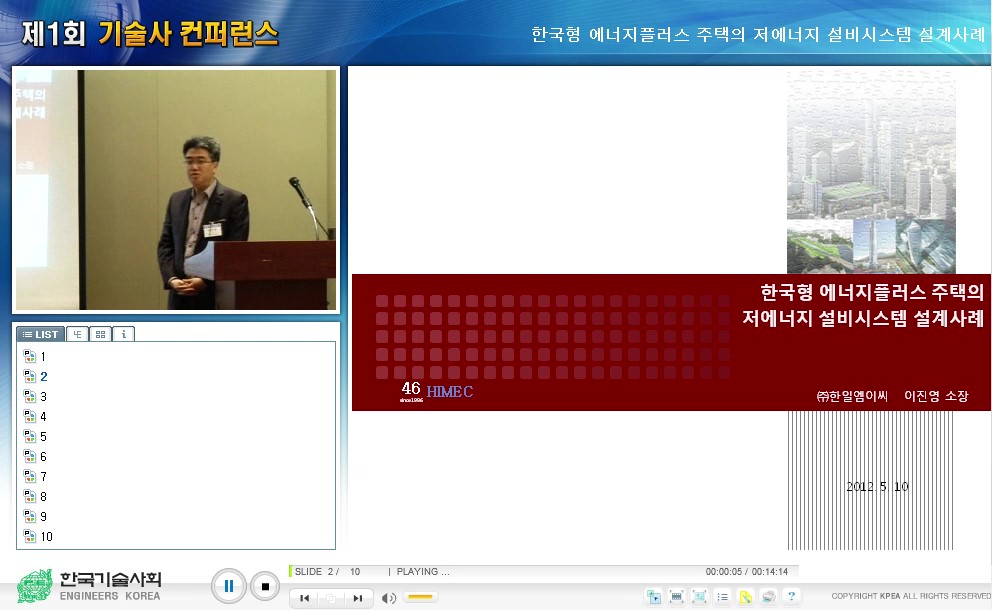Toggle fullscreen expand icon in bottom toolbar

pos(699,597)
